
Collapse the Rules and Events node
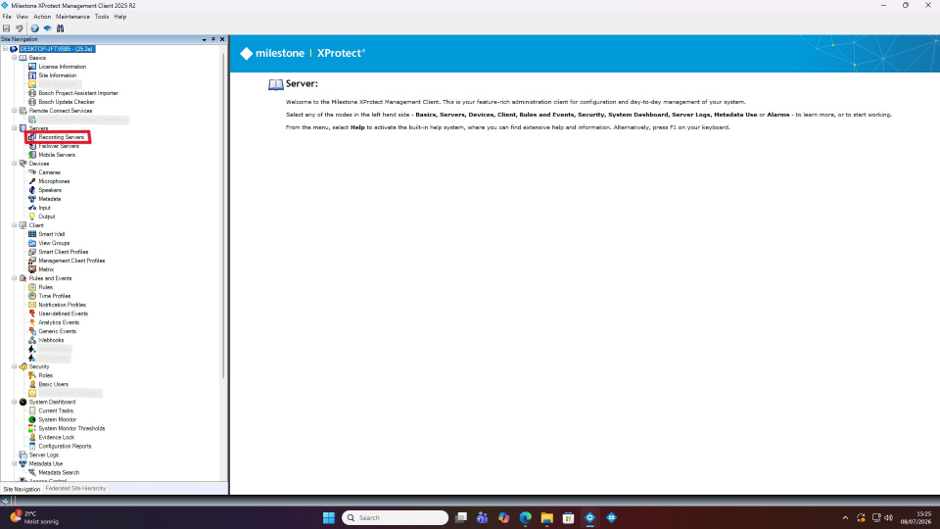tap(14, 278)
